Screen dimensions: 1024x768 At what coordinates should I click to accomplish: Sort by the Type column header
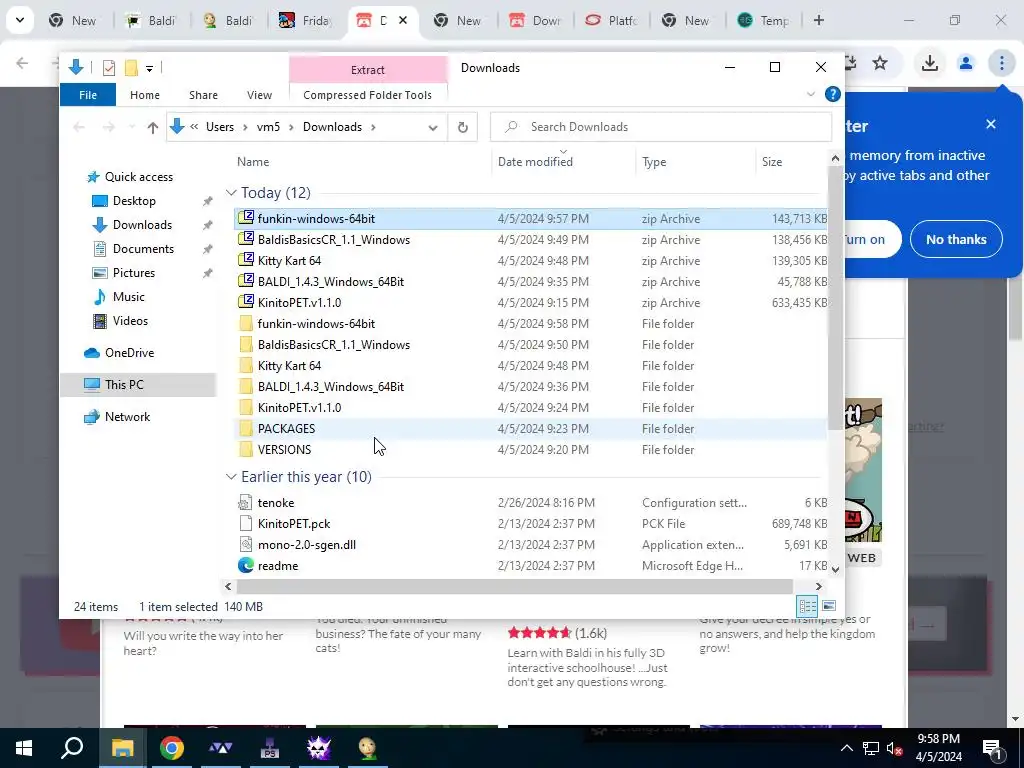(654, 161)
